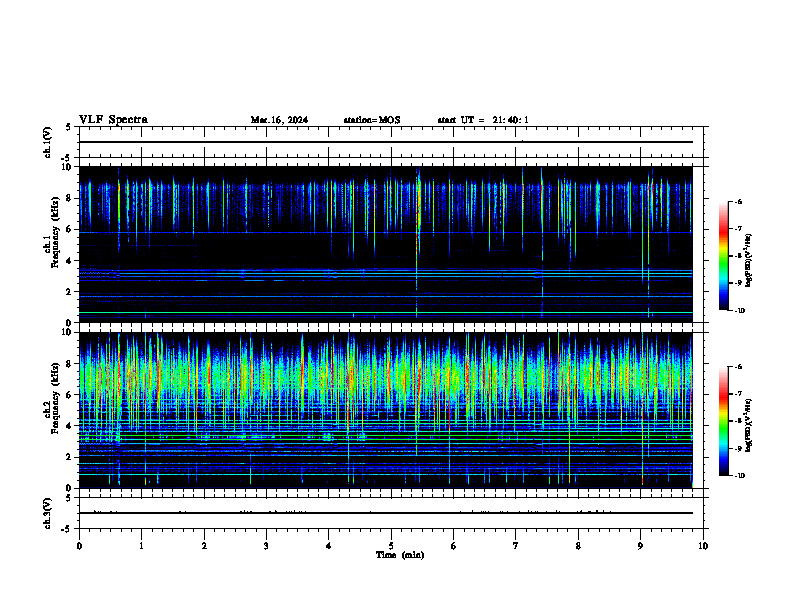This screenshot has height=612, width=792.
Task: Click the time axis tick label "8"
Action: coord(578,546)
